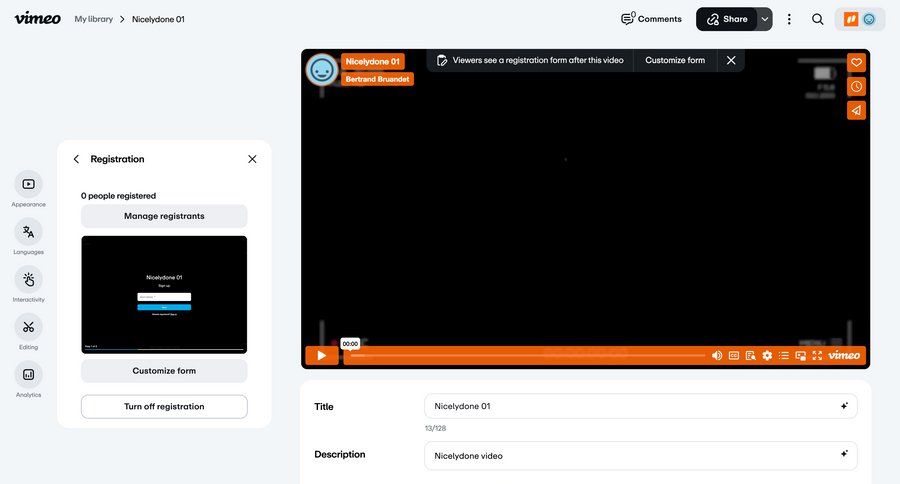Click the Share button
Viewport: 900px width, 484px height.
point(727,19)
